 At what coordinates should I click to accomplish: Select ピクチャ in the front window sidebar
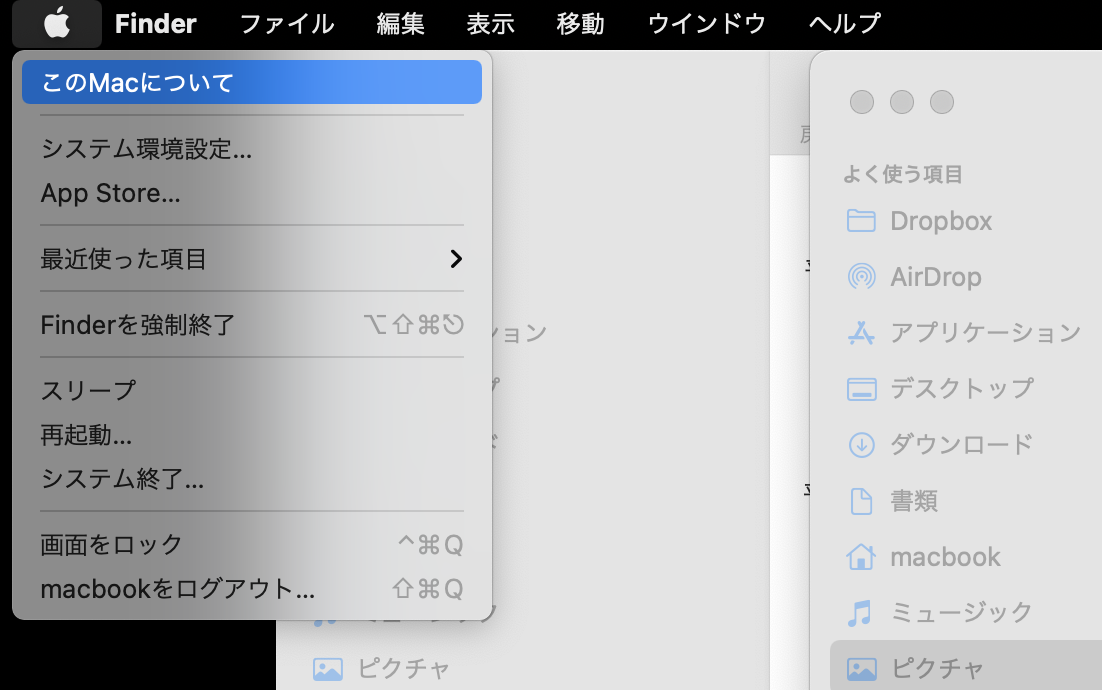pos(937,668)
